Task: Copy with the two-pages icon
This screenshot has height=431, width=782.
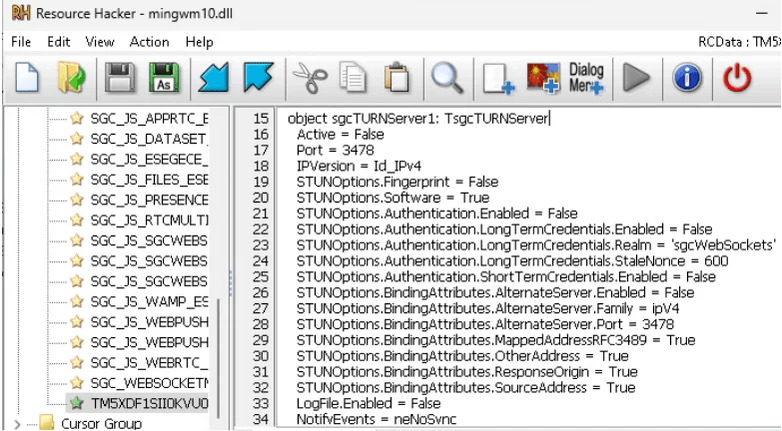Action: pos(353,78)
